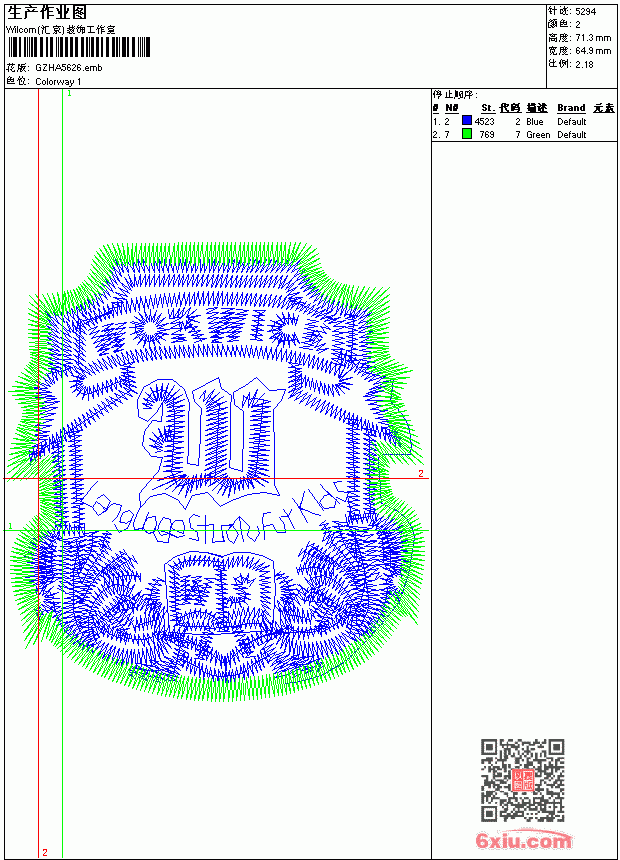Click the red marker 2 at right edge
The width and height of the screenshot is (620, 860).
[x=421, y=473]
